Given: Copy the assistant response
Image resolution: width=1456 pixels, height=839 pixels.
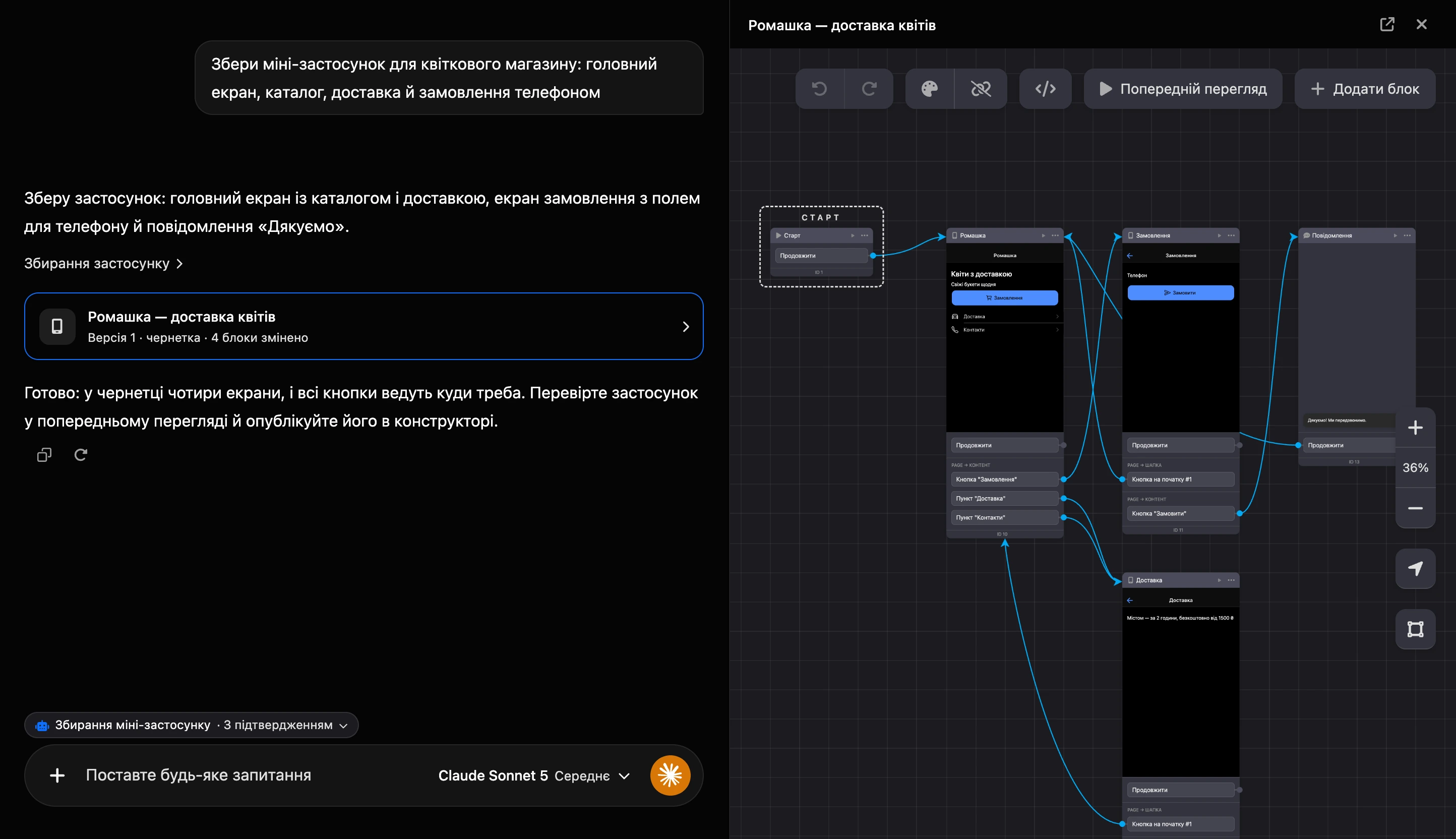Looking at the screenshot, I should pos(44,455).
